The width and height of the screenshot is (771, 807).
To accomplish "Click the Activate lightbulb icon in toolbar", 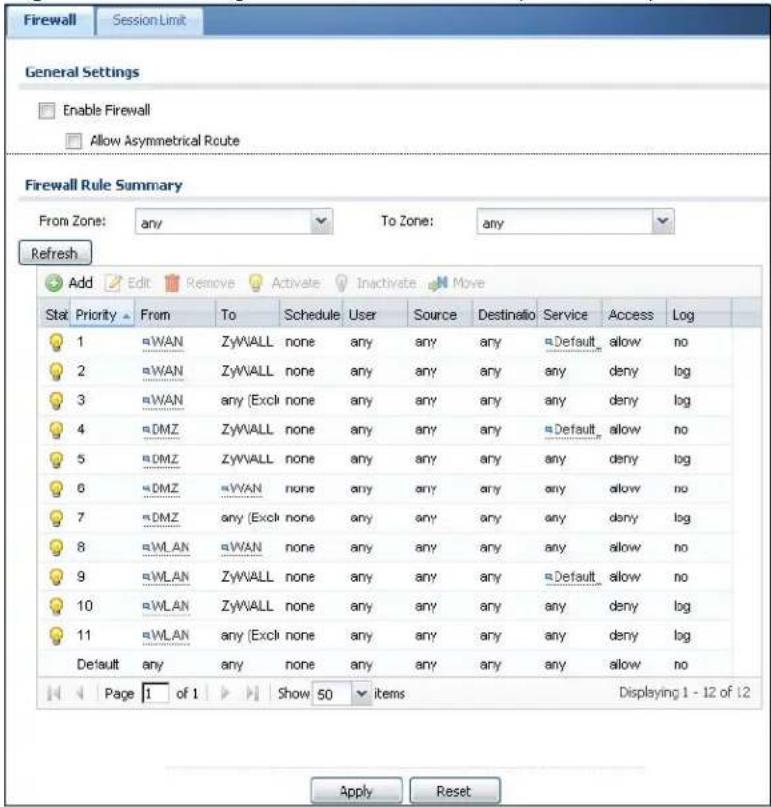I will tap(256, 283).
